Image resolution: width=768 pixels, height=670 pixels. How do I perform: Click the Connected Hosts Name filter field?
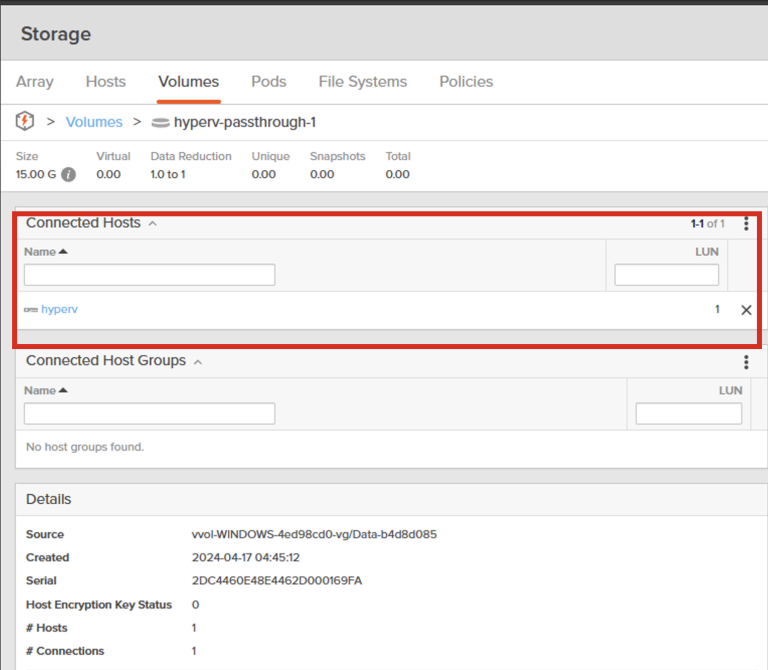[149, 275]
